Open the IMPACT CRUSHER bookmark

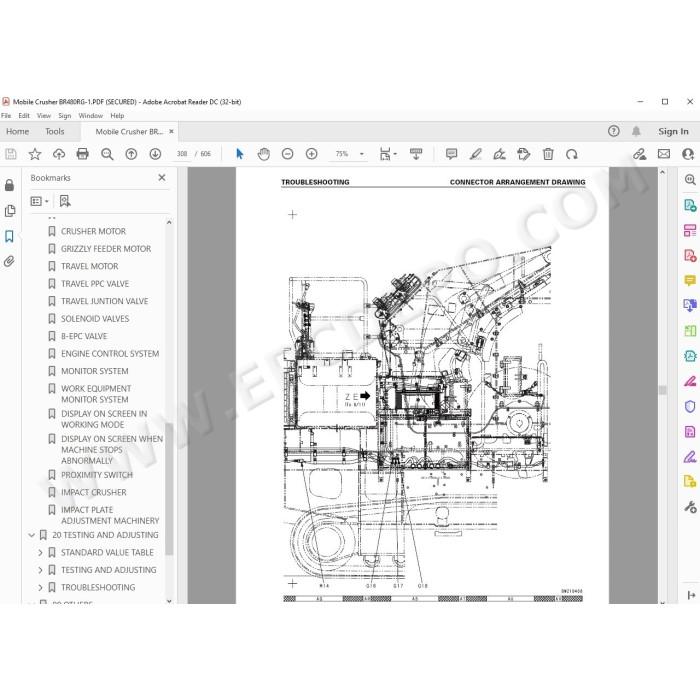click(x=94, y=492)
